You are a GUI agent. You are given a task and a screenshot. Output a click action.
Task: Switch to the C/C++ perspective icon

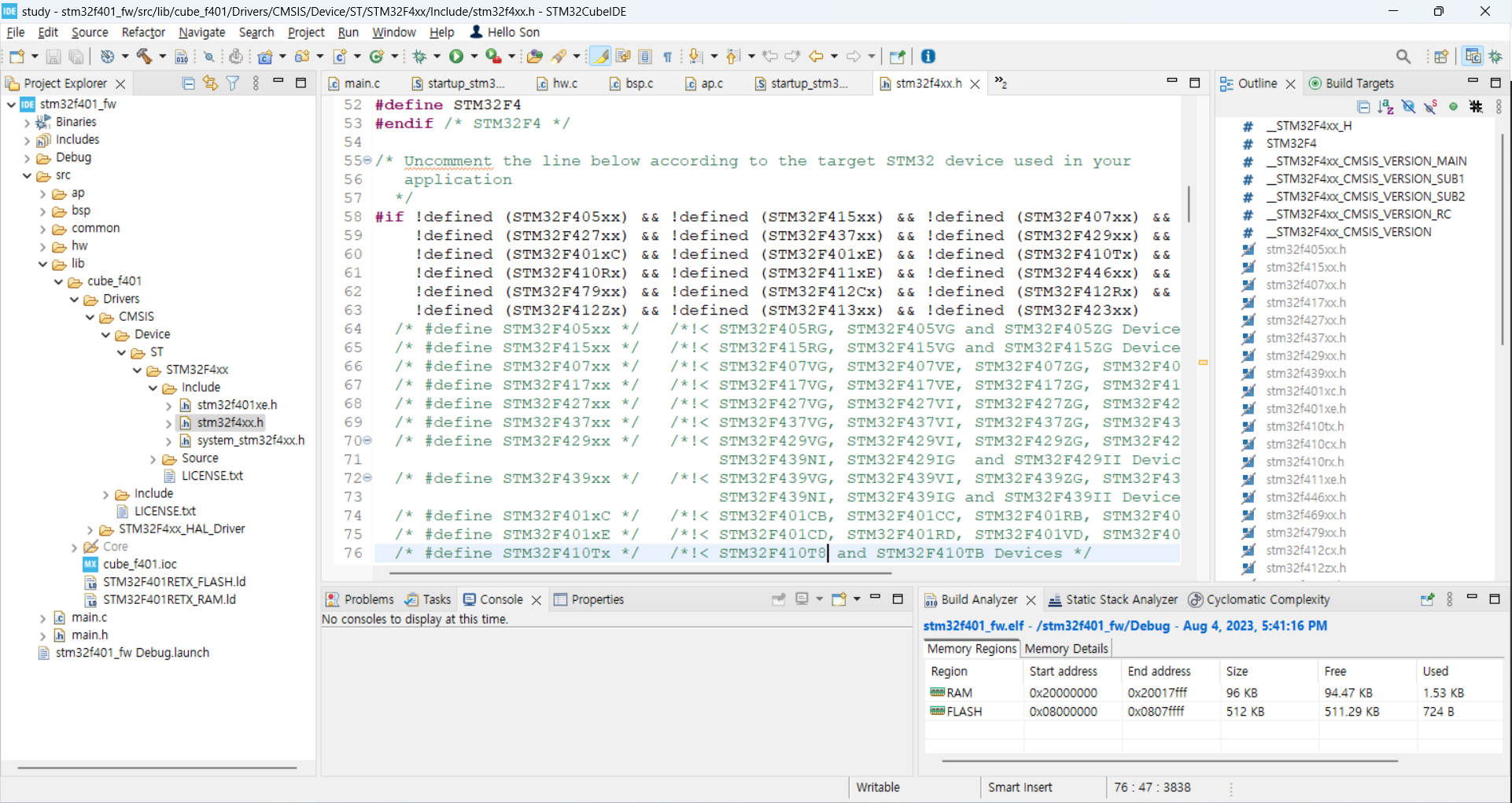coord(1473,56)
